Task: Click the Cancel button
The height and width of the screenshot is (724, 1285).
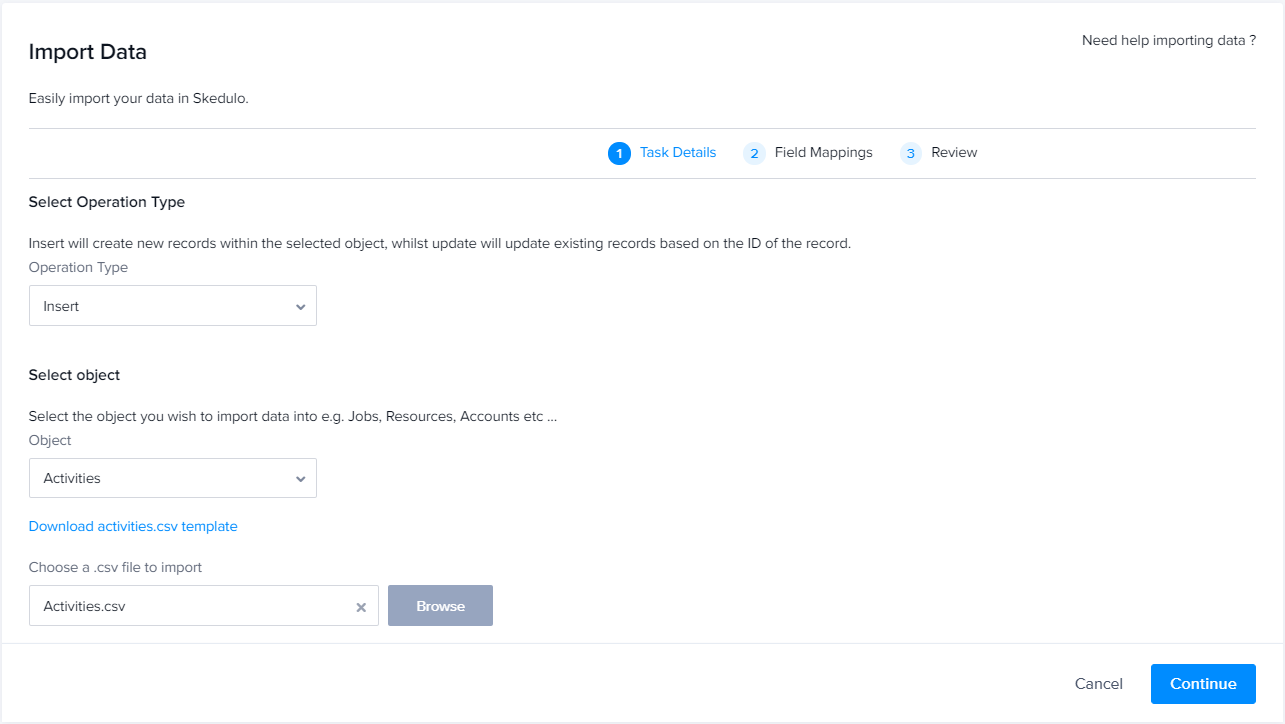Action: (x=1098, y=684)
